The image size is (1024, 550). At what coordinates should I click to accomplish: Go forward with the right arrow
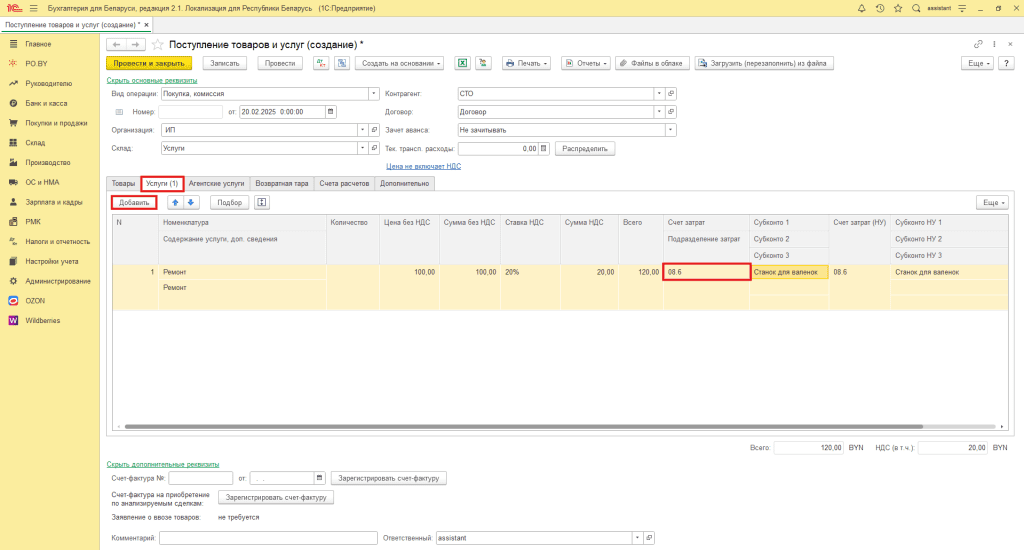(x=135, y=44)
